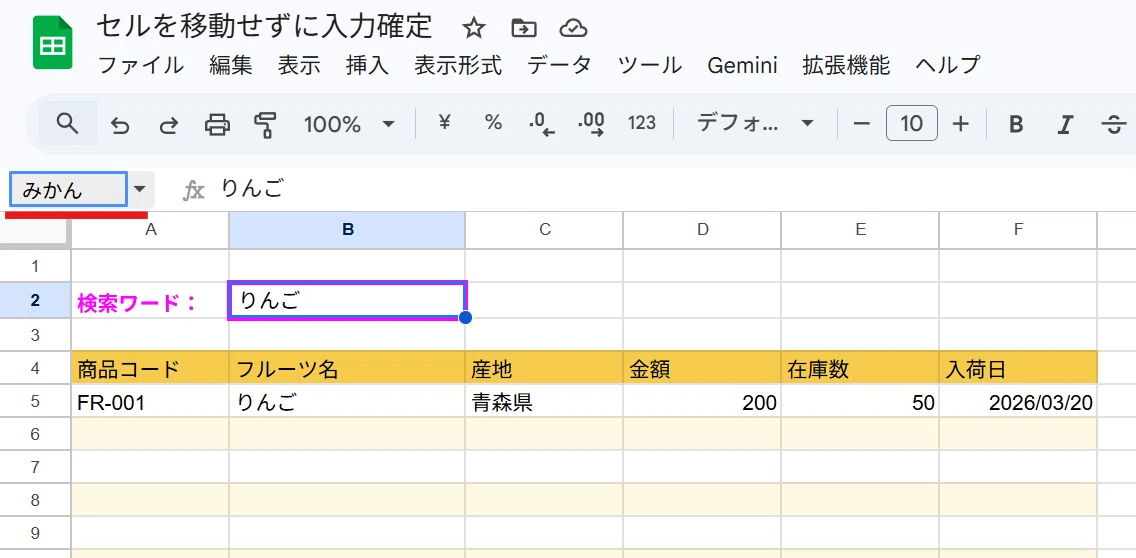
Task: Click the 検索ワード： label cell
Action: point(150,301)
